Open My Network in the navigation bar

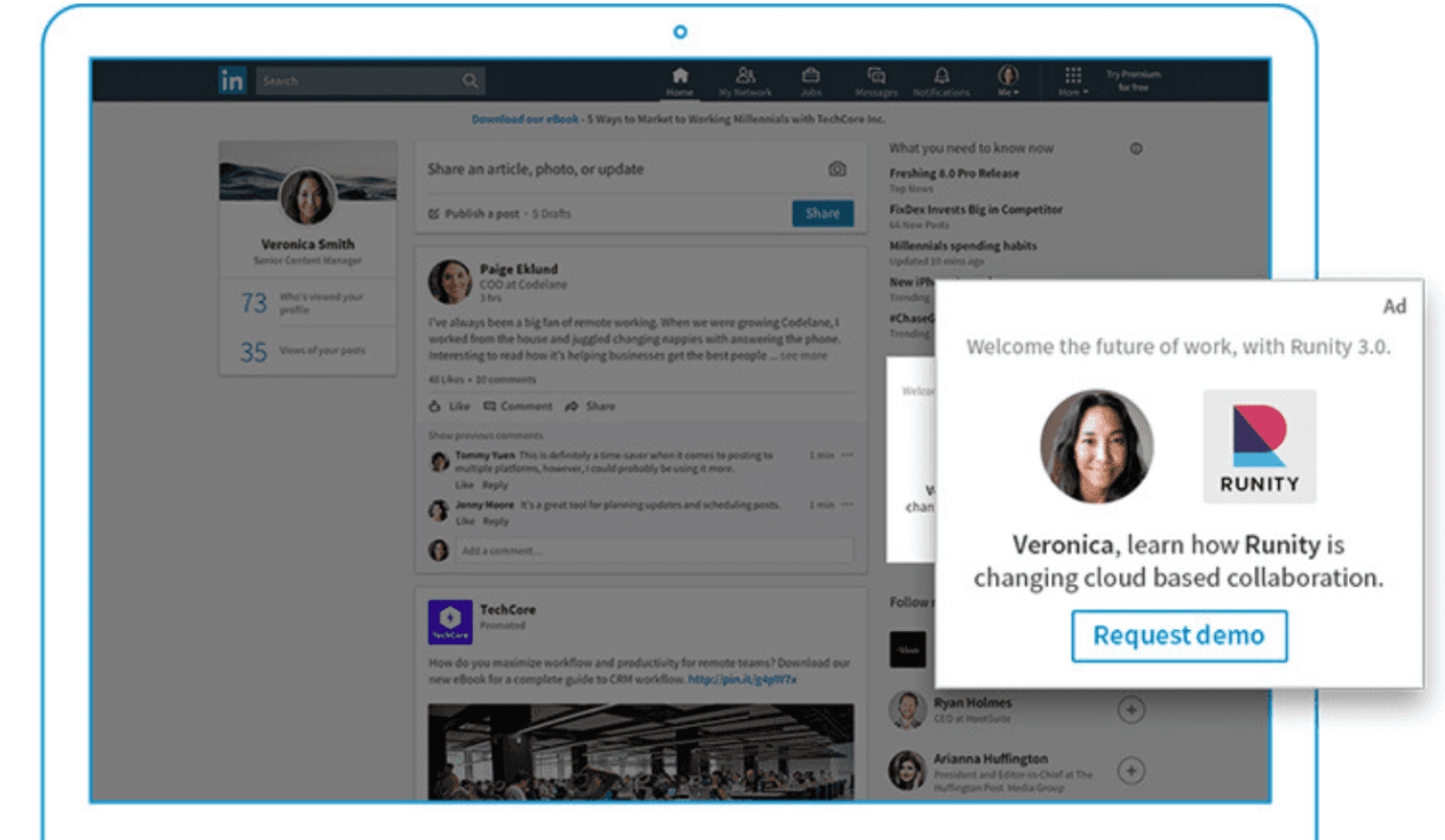click(x=745, y=82)
